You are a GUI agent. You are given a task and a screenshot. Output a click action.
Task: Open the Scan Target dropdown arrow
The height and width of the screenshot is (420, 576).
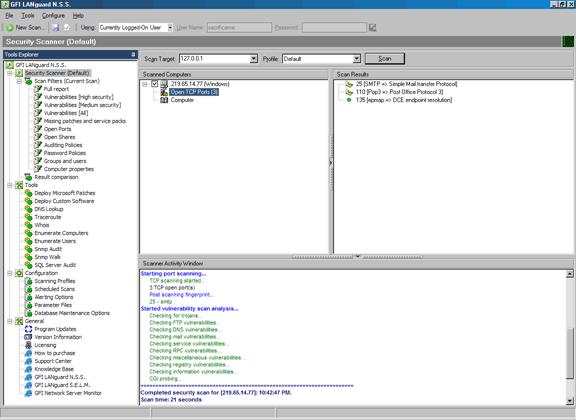[x=253, y=59]
